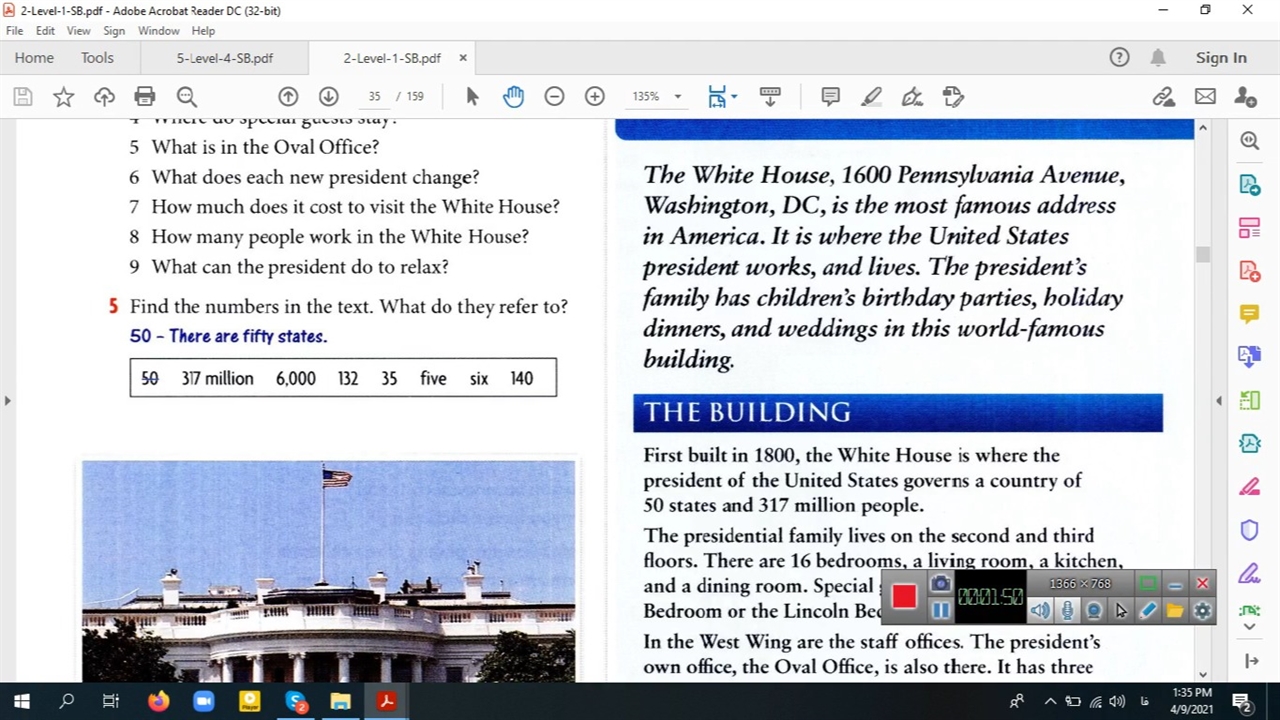Select the Hand pan tool
The height and width of the screenshot is (720, 1280).
[513, 96]
